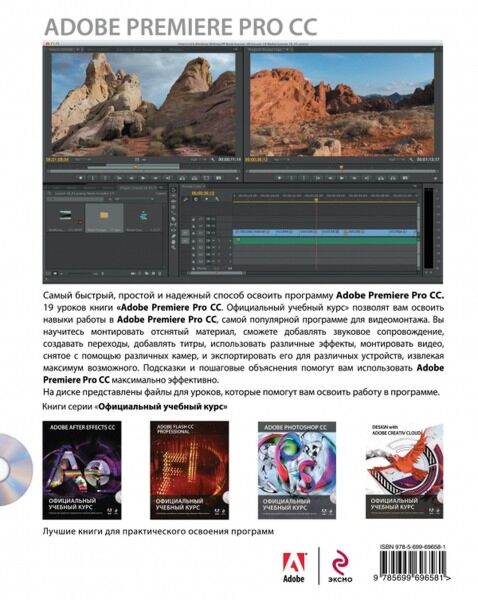478x600 pixels.
Task: Open the Source Monitor zoom level dropdown
Action: [x=82, y=159]
